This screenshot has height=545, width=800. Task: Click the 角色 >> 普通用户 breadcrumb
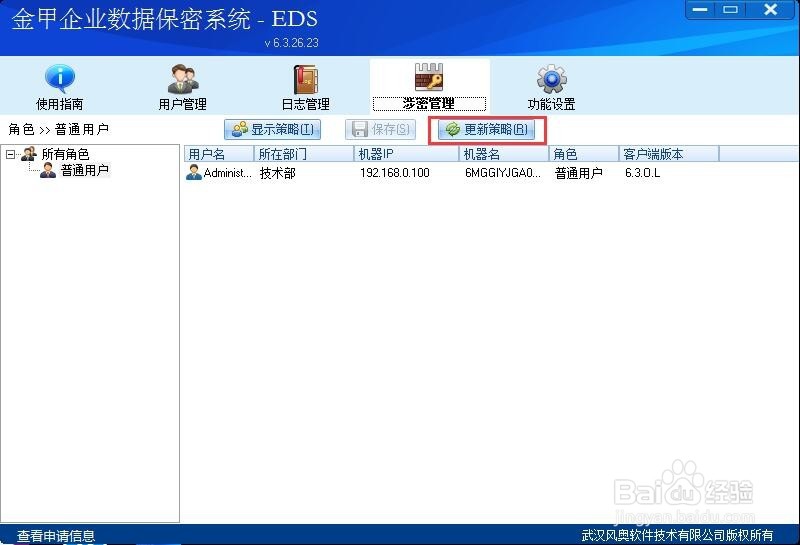coord(59,129)
